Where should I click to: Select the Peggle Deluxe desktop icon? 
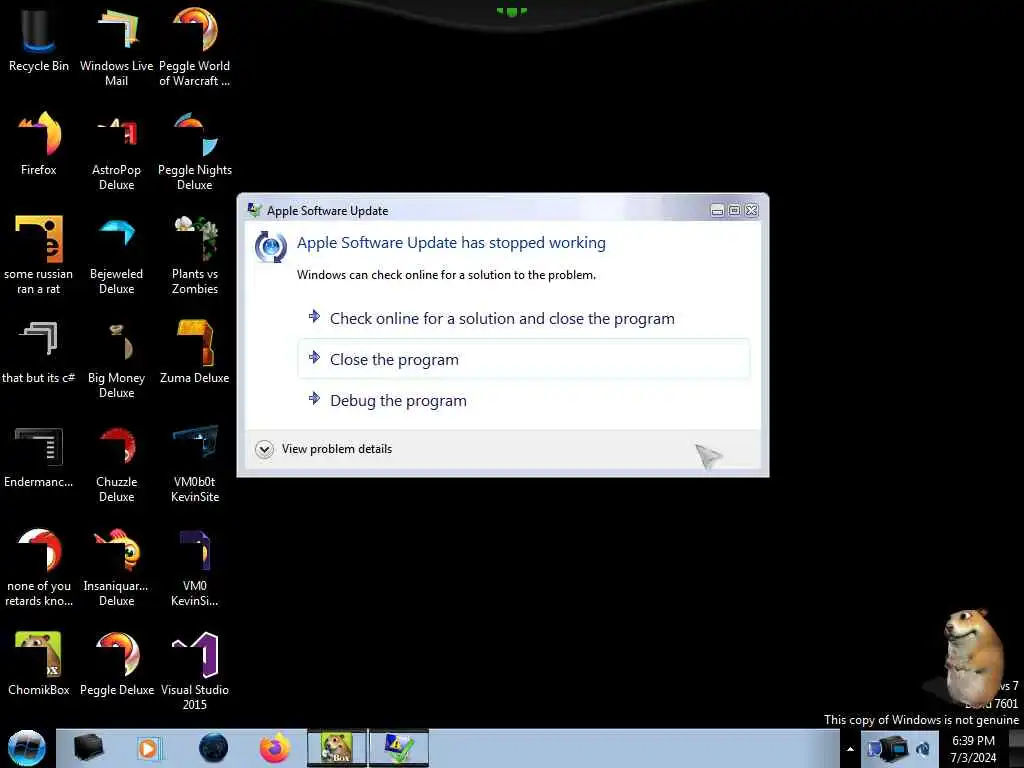coord(116,664)
